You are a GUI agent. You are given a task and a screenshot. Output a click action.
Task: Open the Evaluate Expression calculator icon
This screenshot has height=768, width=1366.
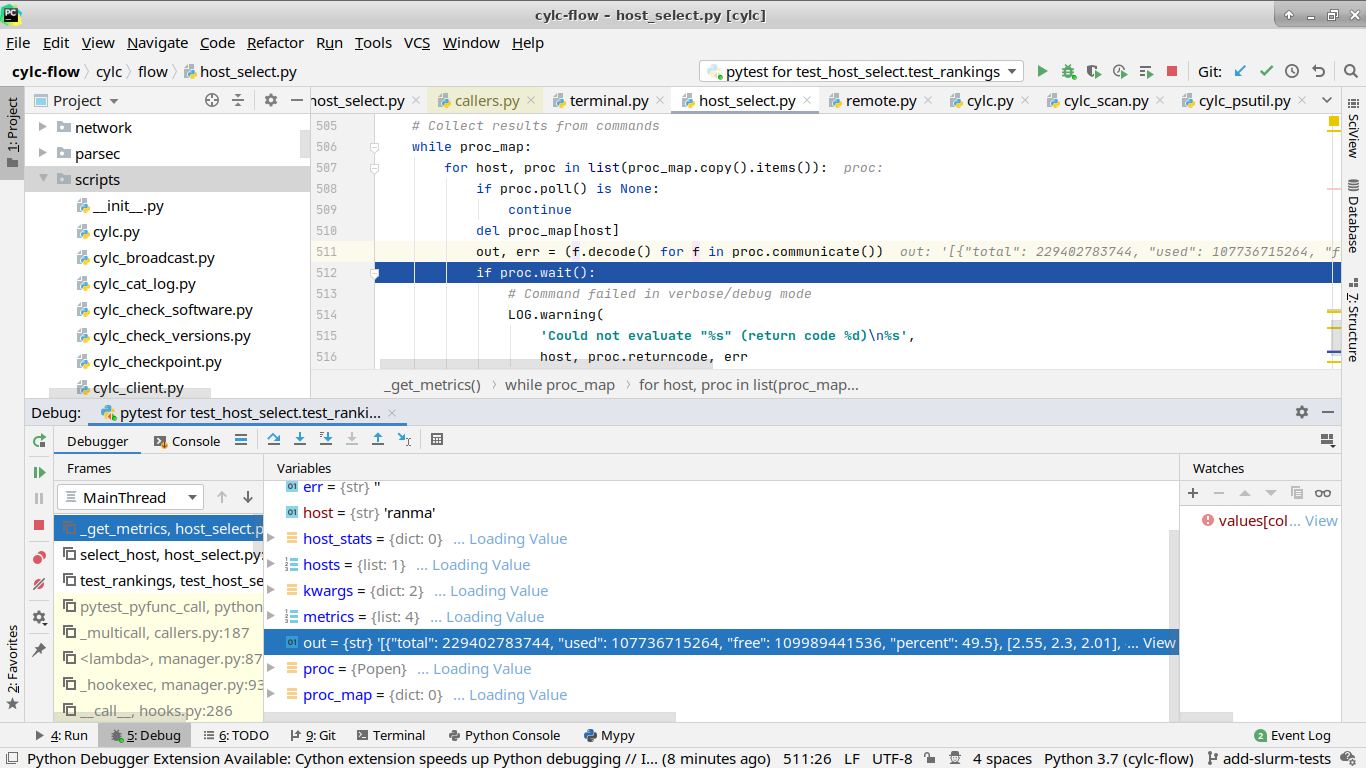coord(437,439)
